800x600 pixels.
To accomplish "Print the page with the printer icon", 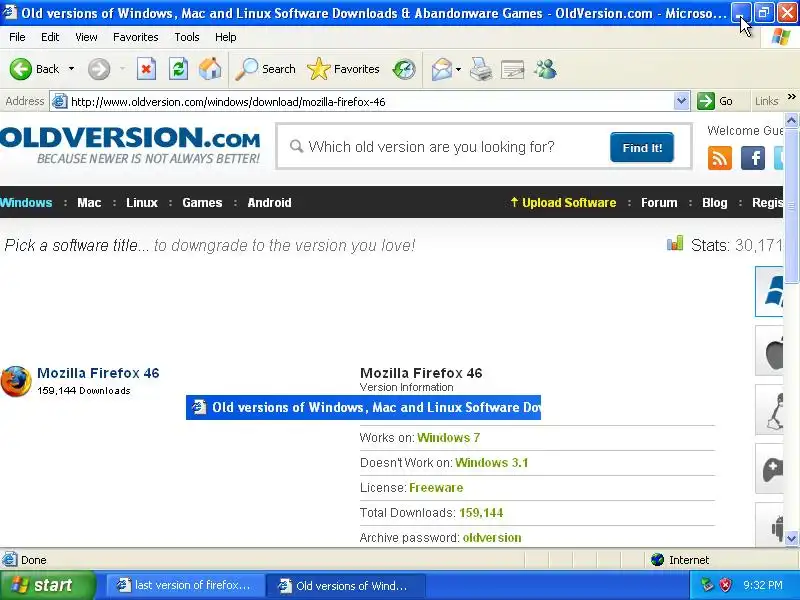I will (481, 69).
